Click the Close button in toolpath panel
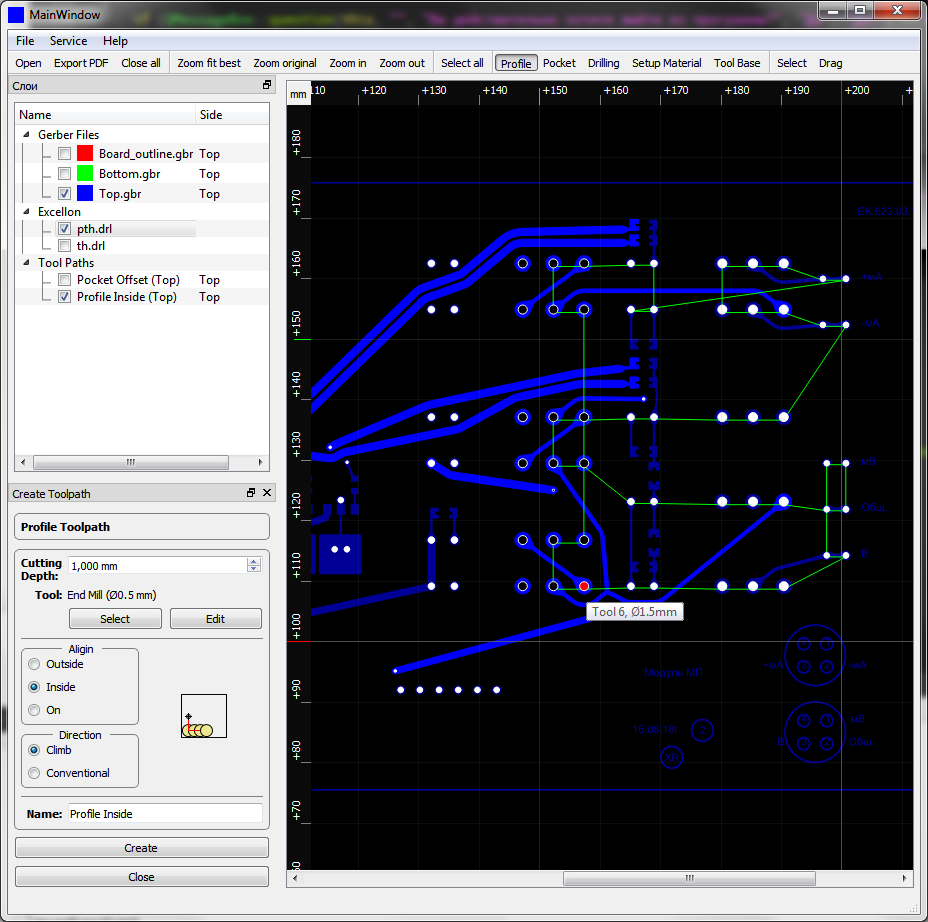Image resolution: width=928 pixels, height=922 pixels. point(141,876)
